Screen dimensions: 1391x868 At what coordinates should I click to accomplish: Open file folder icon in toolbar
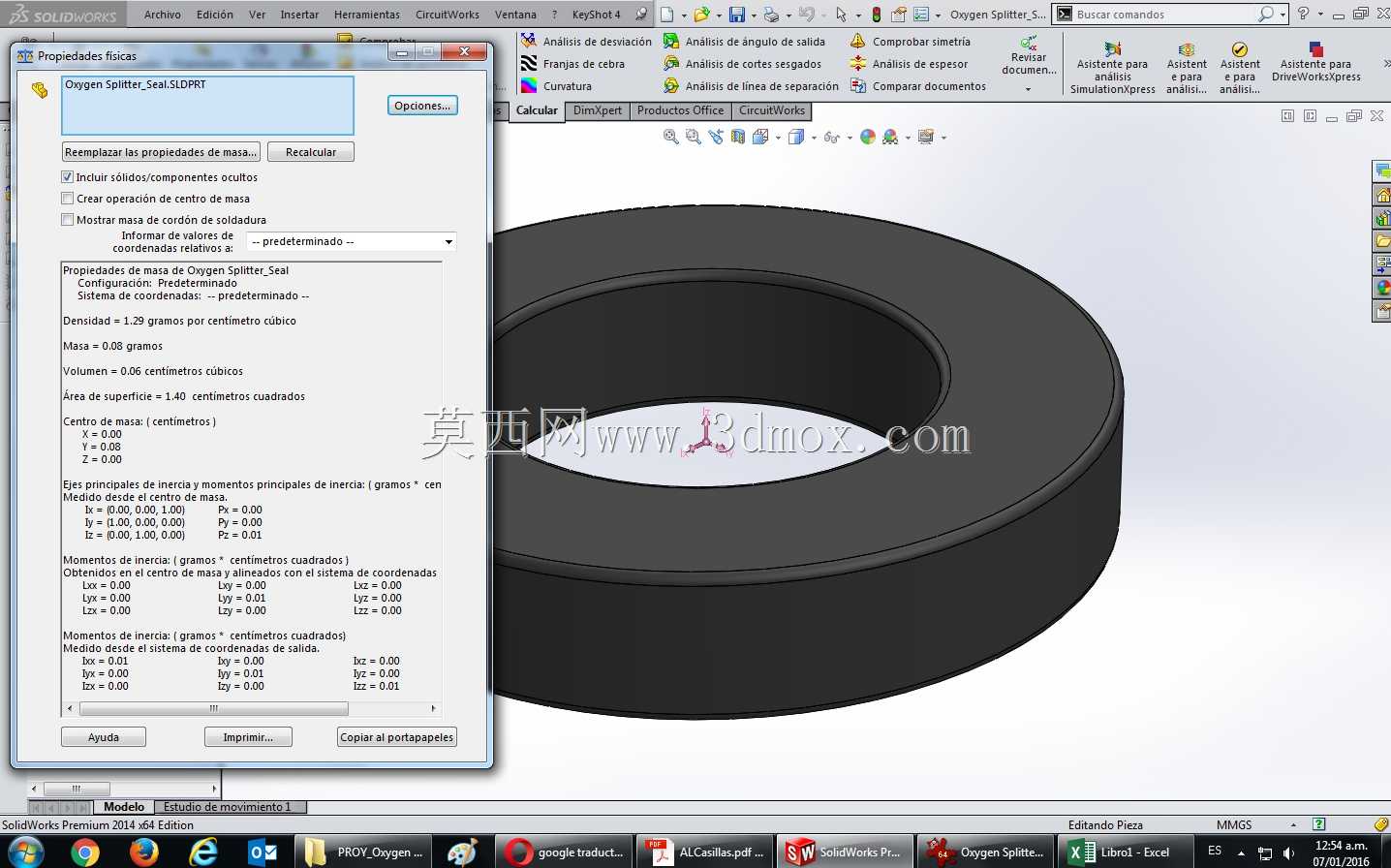[x=701, y=15]
